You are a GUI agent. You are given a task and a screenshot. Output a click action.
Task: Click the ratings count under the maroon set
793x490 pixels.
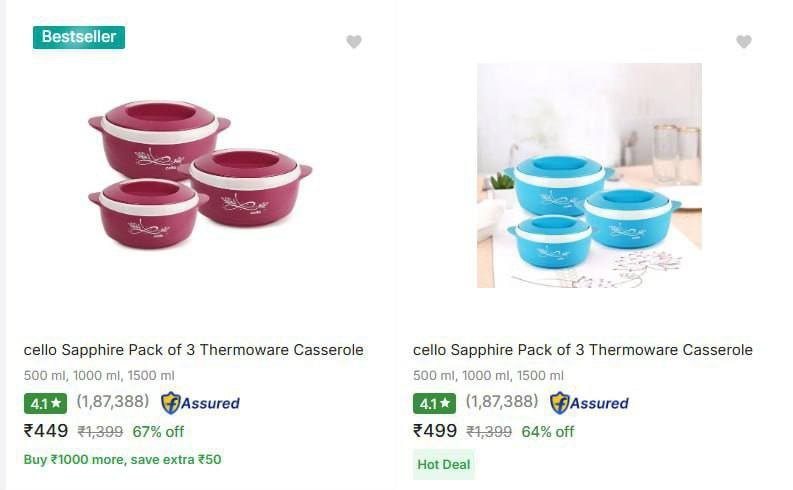click(113, 402)
